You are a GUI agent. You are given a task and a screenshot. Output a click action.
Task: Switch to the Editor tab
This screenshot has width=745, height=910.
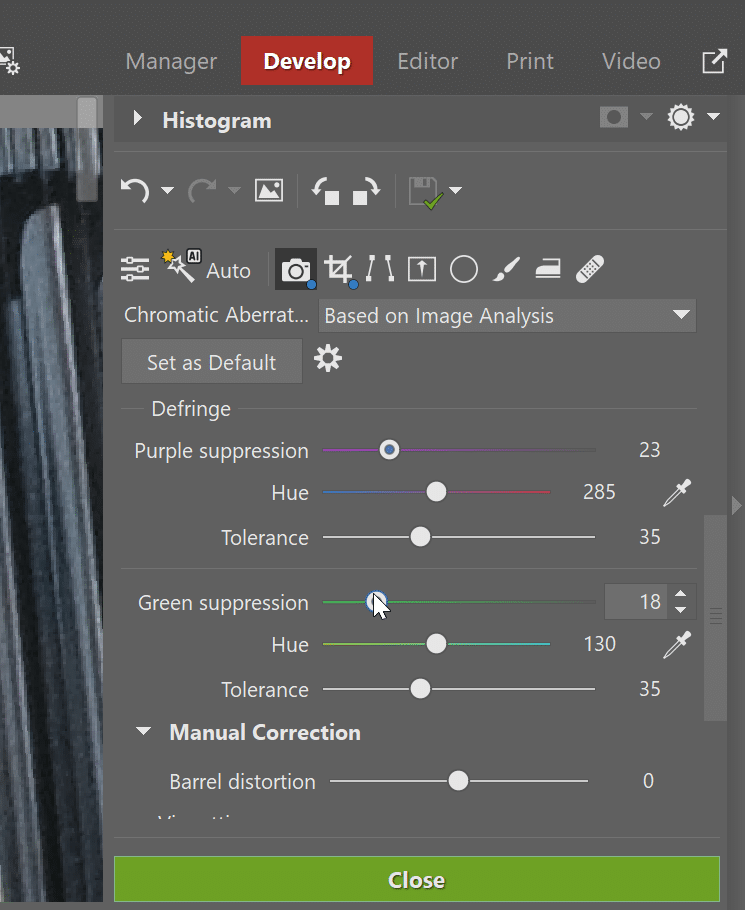click(429, 61)
